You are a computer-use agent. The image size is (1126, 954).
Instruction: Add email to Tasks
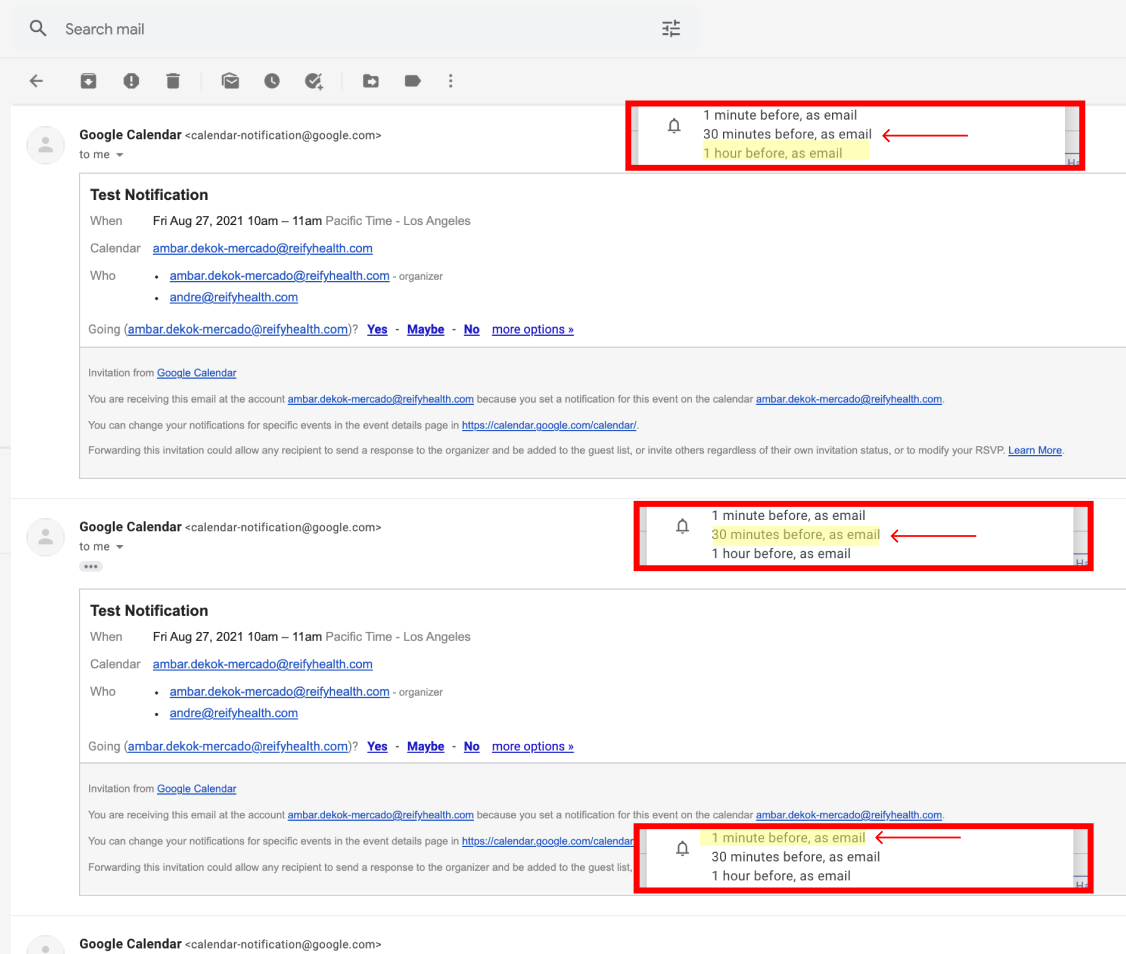[314, 81]
